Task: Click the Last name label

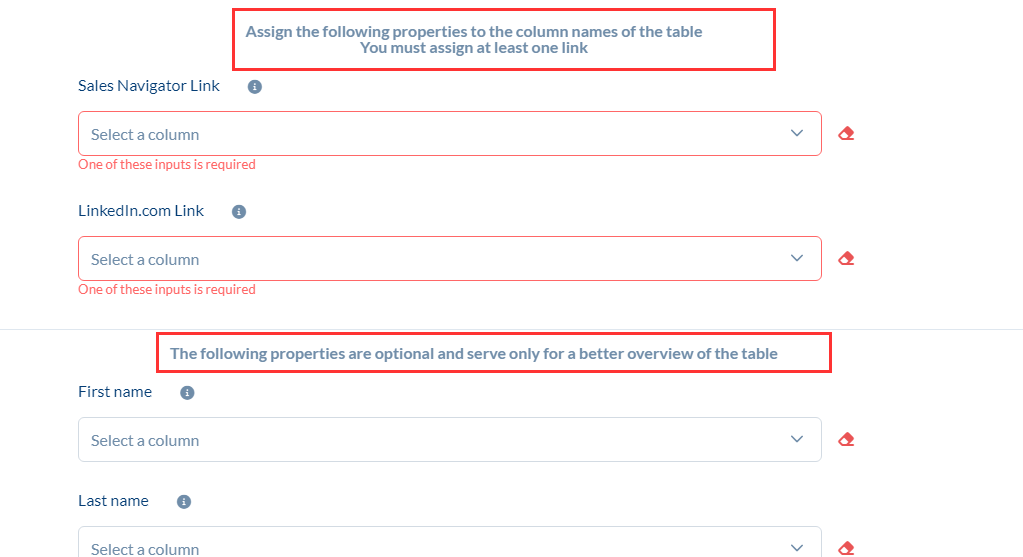Action: pos(113,501)
